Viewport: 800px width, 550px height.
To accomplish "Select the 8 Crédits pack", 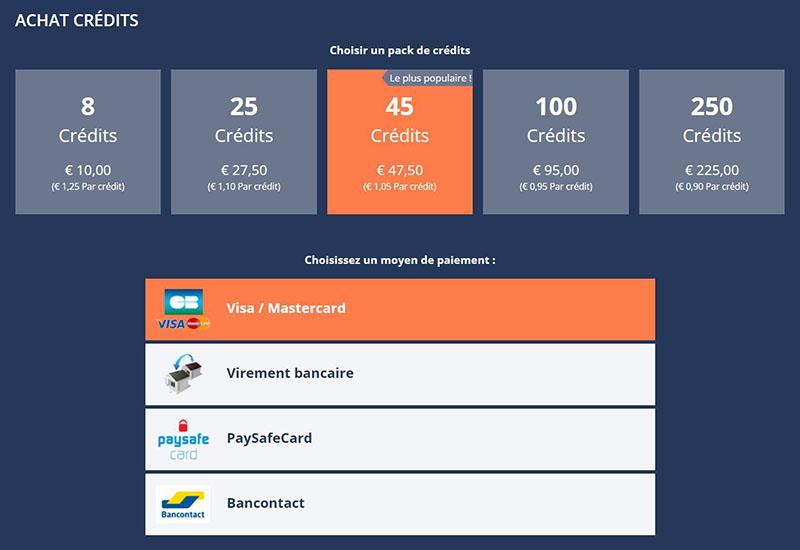I will tap(88, 142).
